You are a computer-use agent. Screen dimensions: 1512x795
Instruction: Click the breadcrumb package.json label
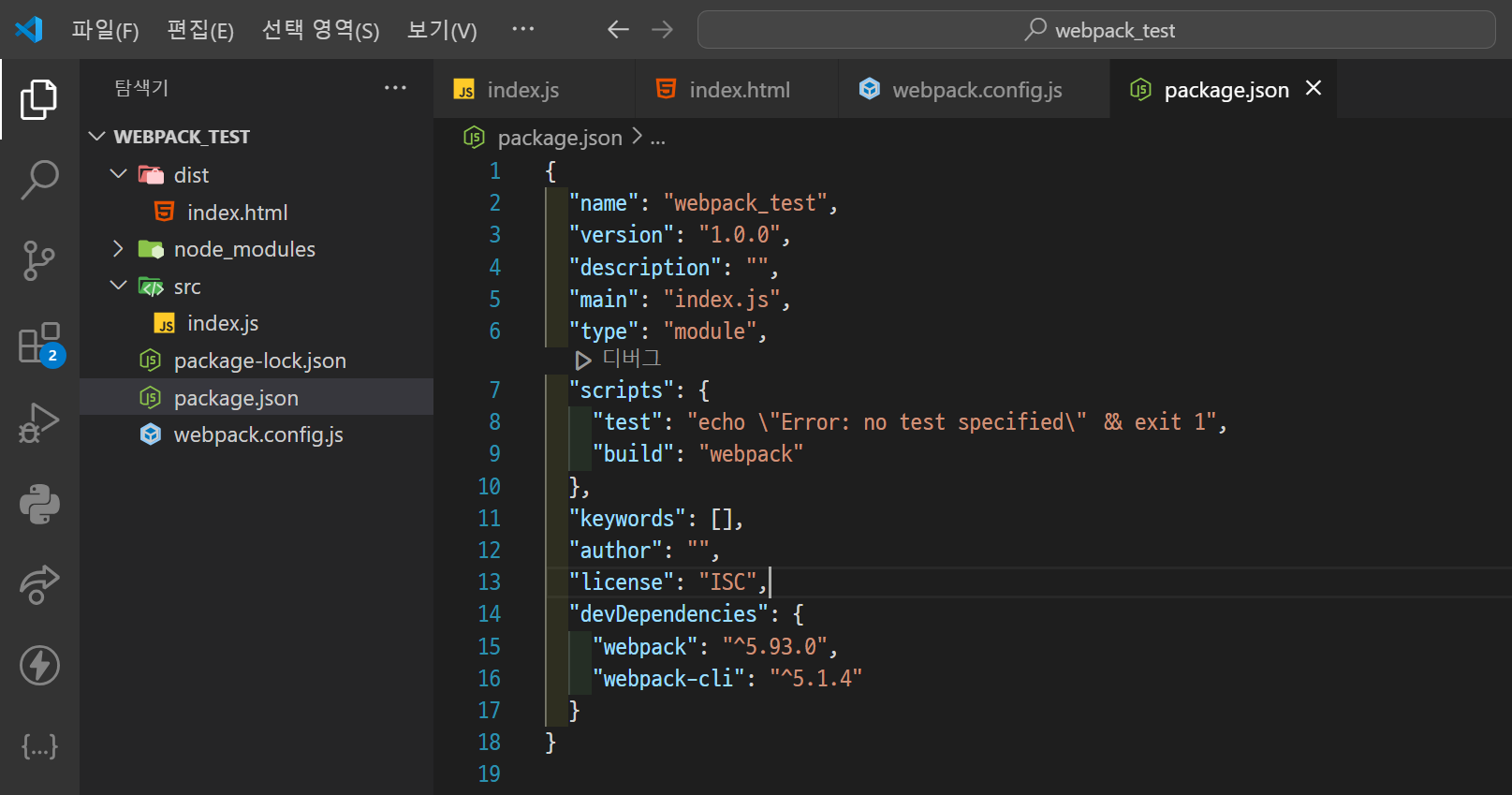(560, 138)
